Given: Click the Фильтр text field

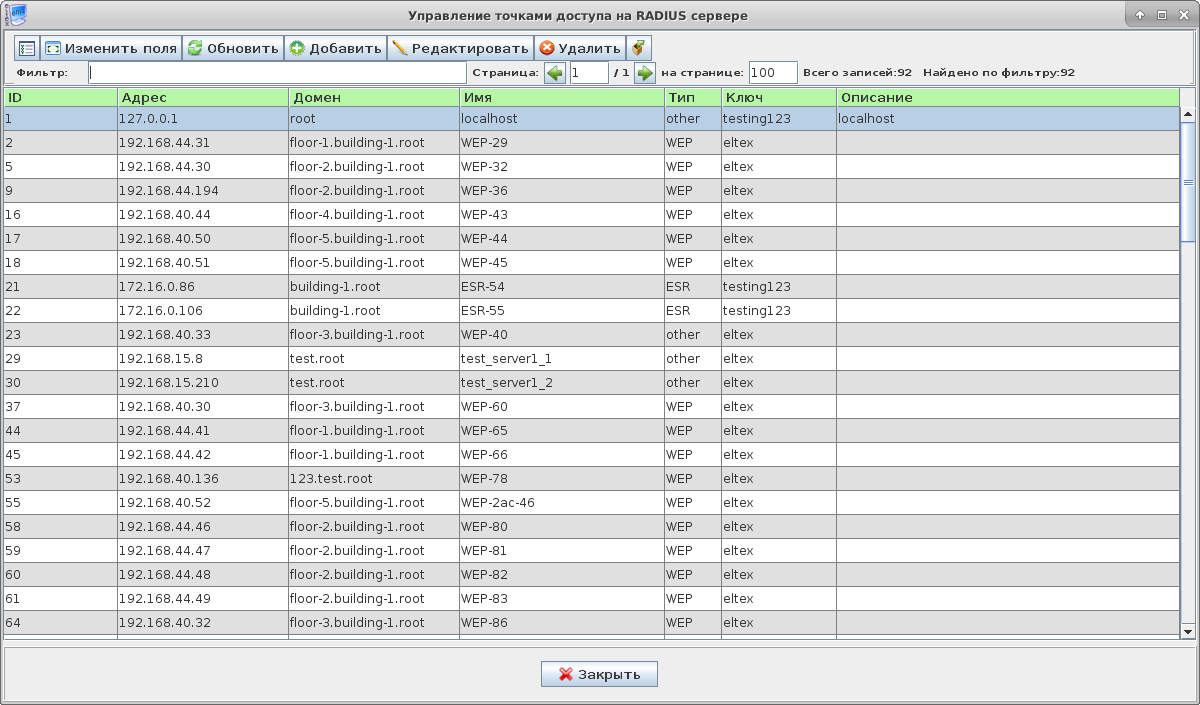Looking at the screenshot, I should coord(277,73).
